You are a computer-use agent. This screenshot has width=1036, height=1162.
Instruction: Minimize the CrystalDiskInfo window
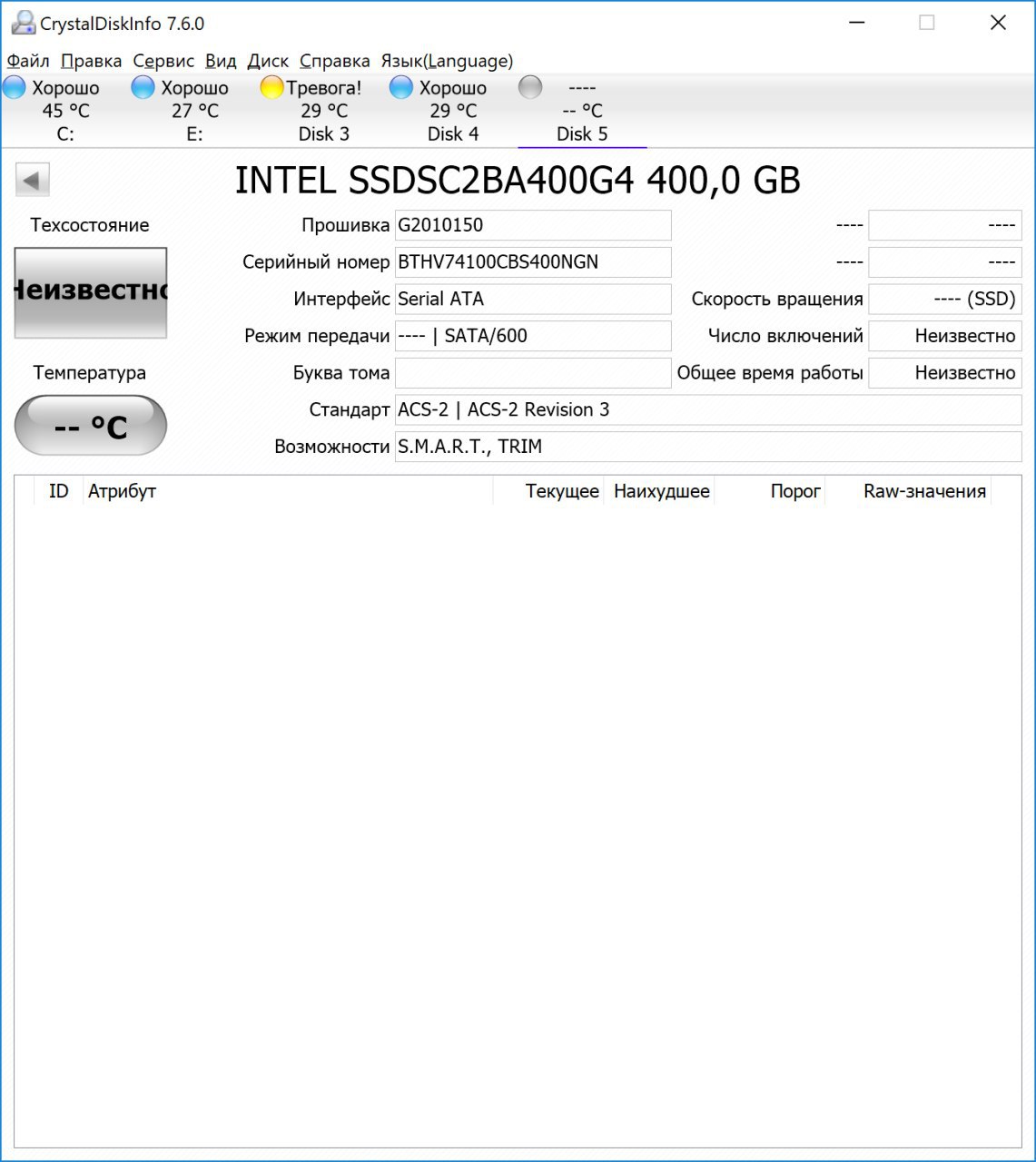(x=856, y=23)
